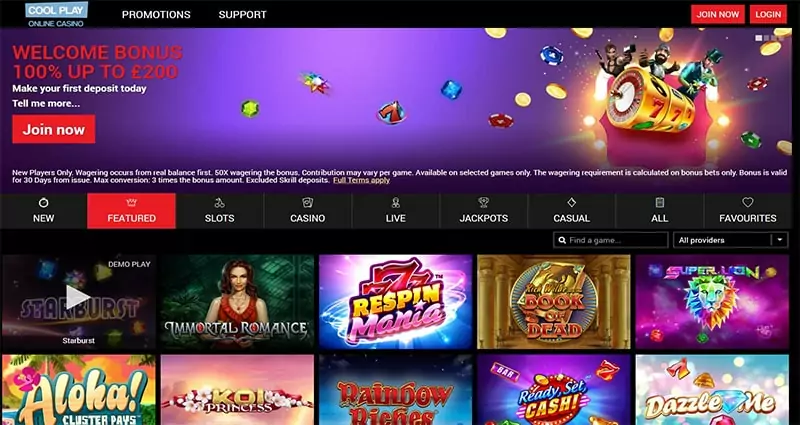This screenshot has height=425, width=800.
Task: Open the Book of Dead game thumbnail
Action: click(x=554, y=302)
